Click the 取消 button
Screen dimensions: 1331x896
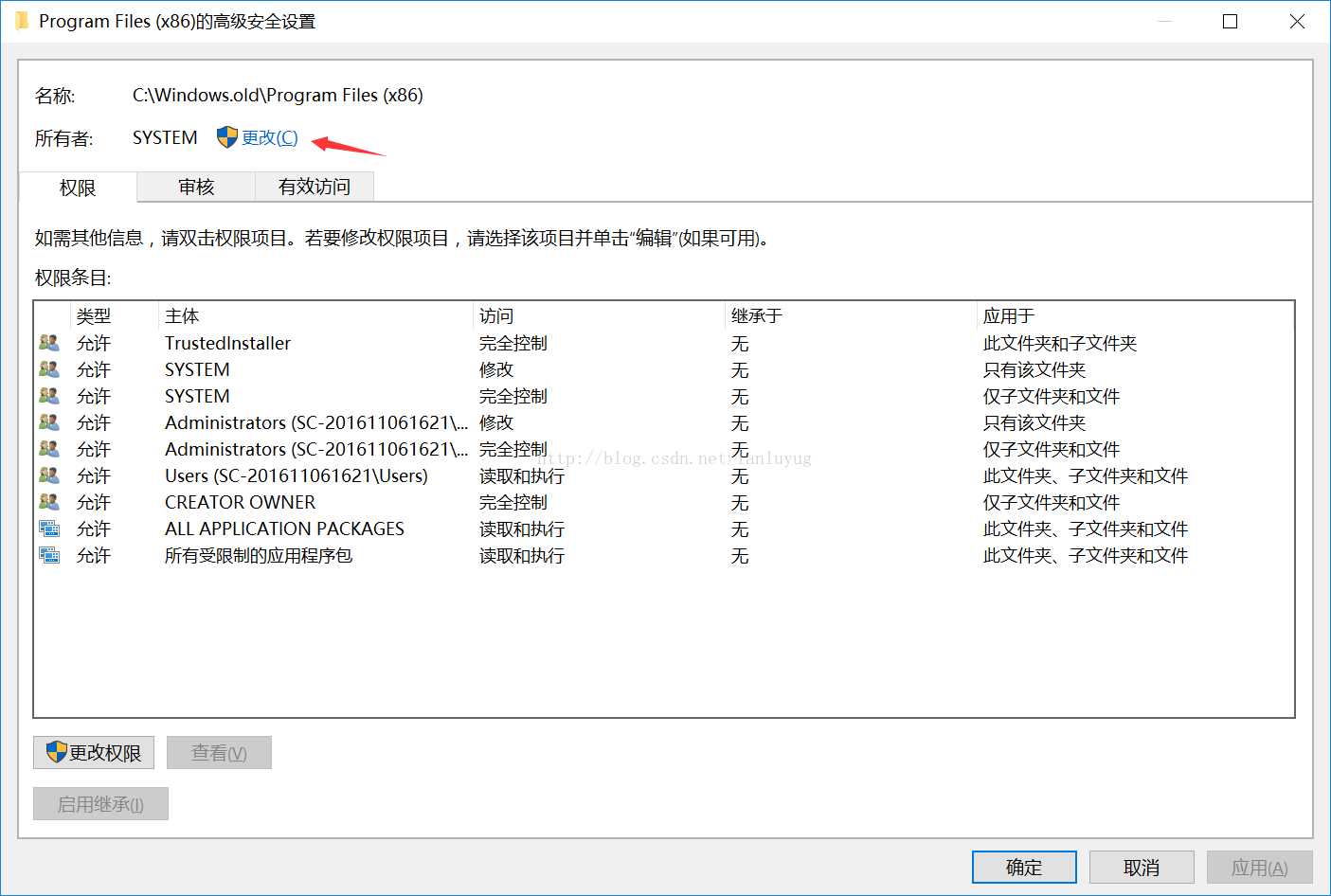pos(1142,867)
